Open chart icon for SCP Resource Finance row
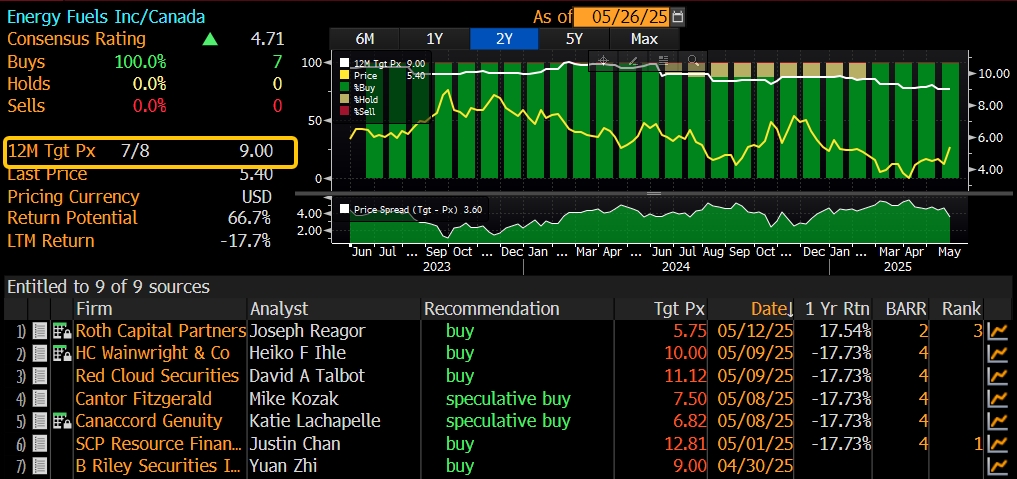Screen dimensions: 1017x479 click(997, 444)
